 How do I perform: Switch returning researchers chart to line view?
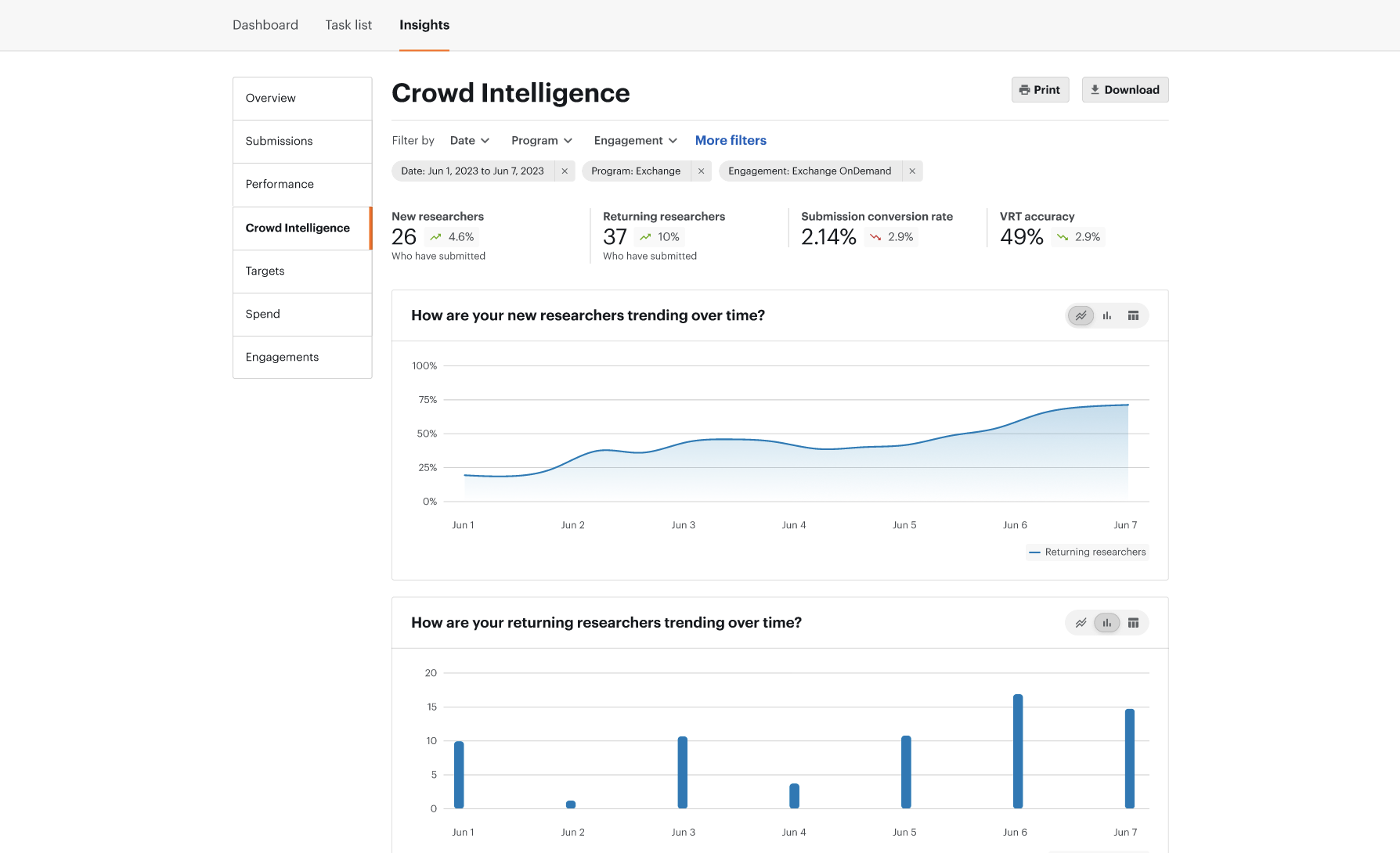tap(1081, 623)
